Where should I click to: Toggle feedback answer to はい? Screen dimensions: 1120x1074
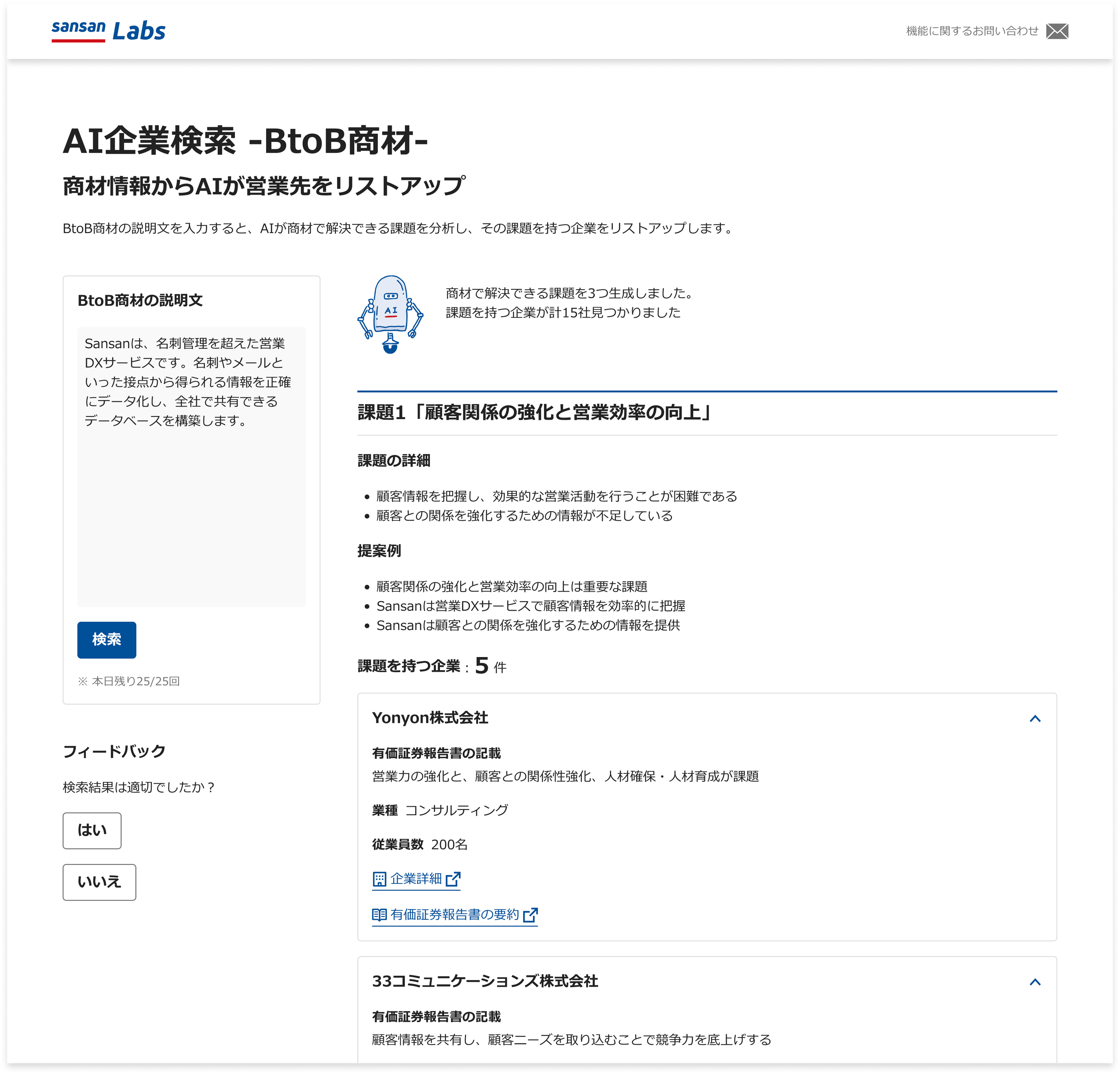92,831
